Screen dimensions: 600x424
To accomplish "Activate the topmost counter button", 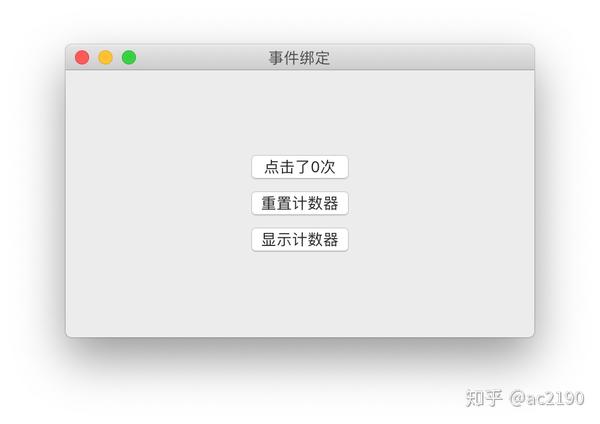I will tap(300, 167).
